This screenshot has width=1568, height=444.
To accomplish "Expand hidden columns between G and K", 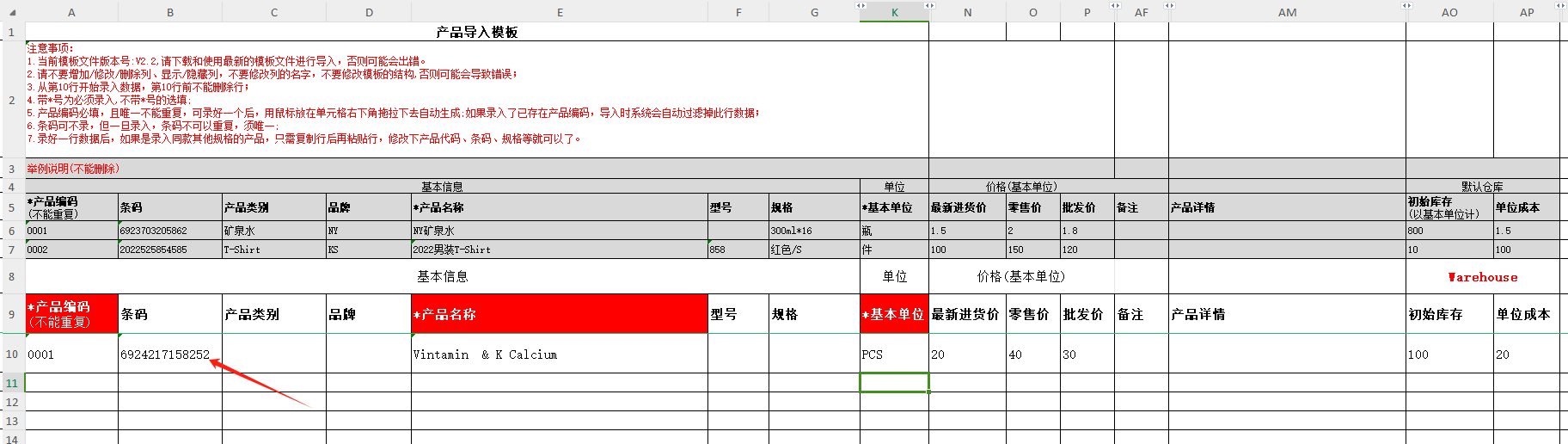I will tap(861, 6).
